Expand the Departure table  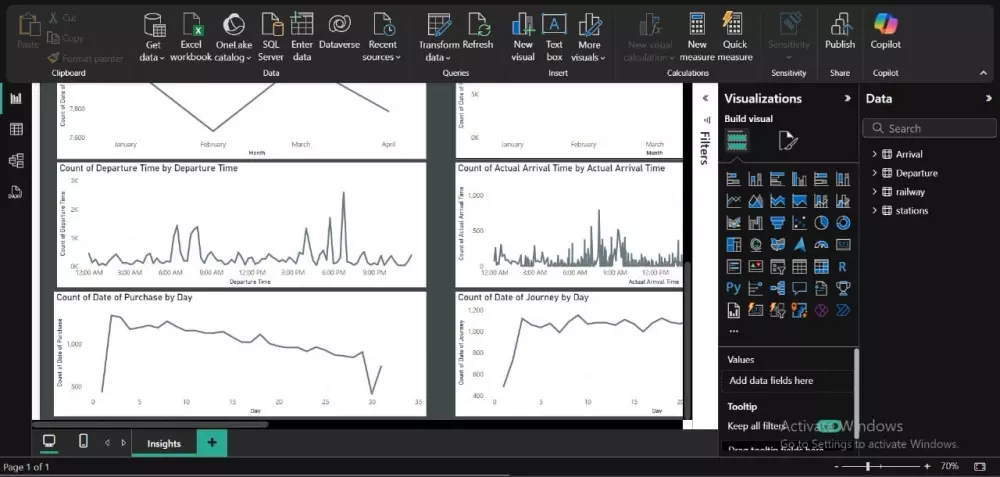(x=875, y=173)
